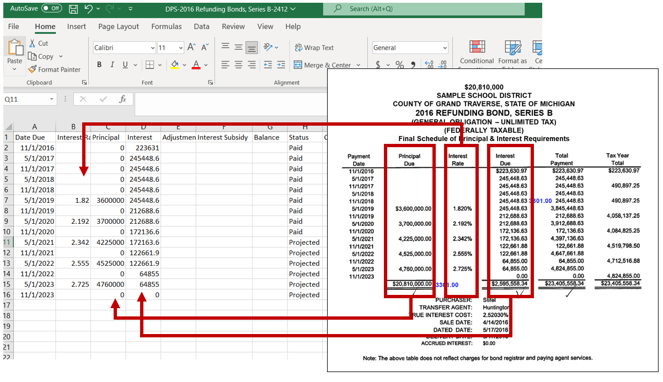Click the Bottom Align icon

[252, 47]
